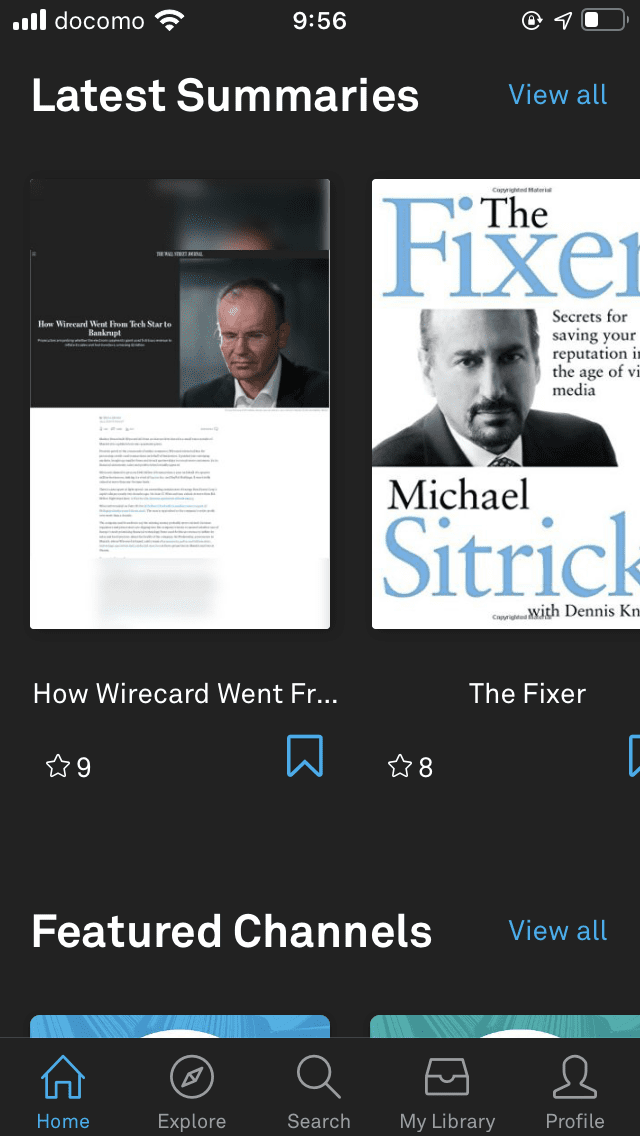View all Featured Channels

click(557, 930)
